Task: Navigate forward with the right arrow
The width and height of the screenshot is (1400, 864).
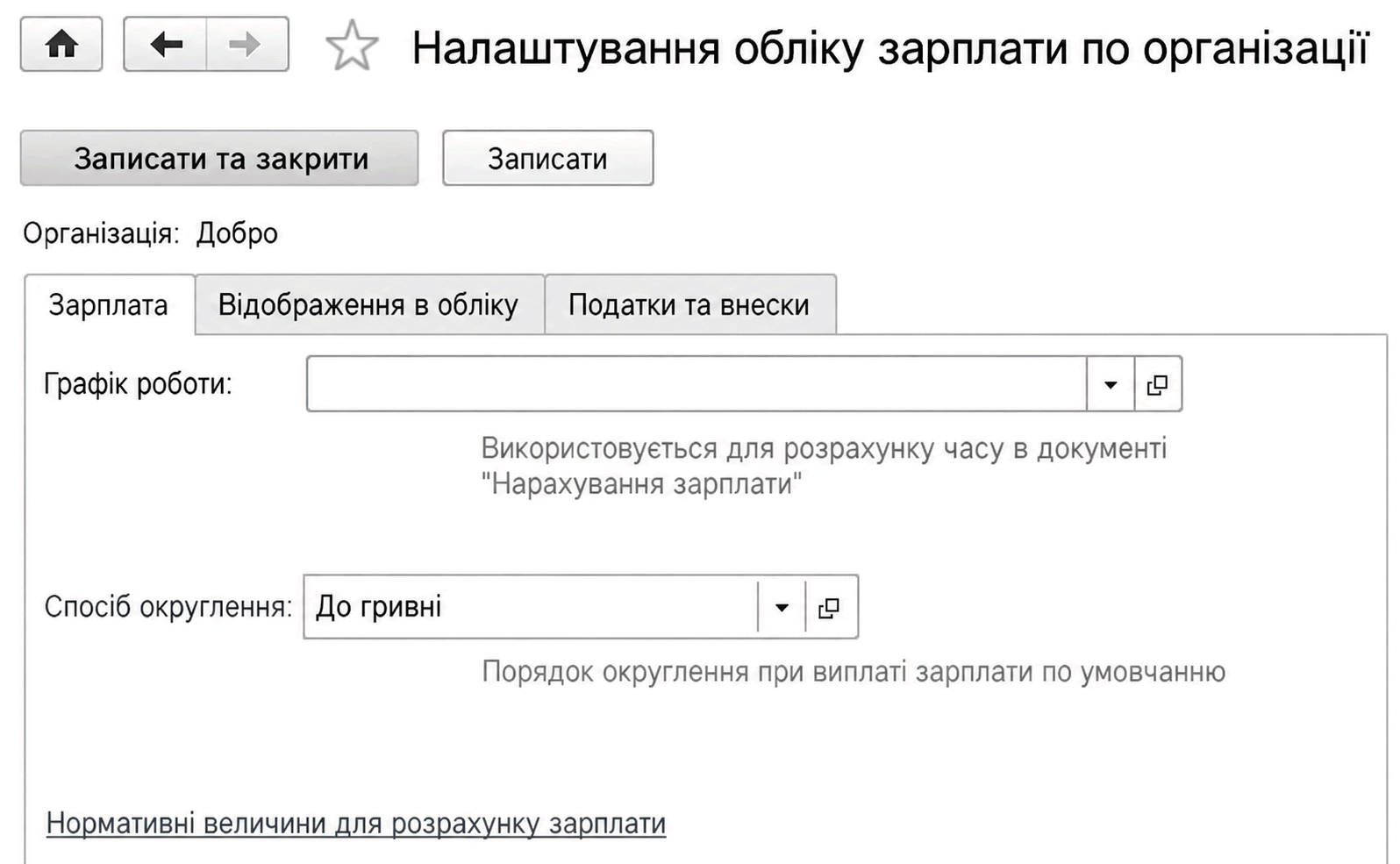Action: tap(247, 44)
